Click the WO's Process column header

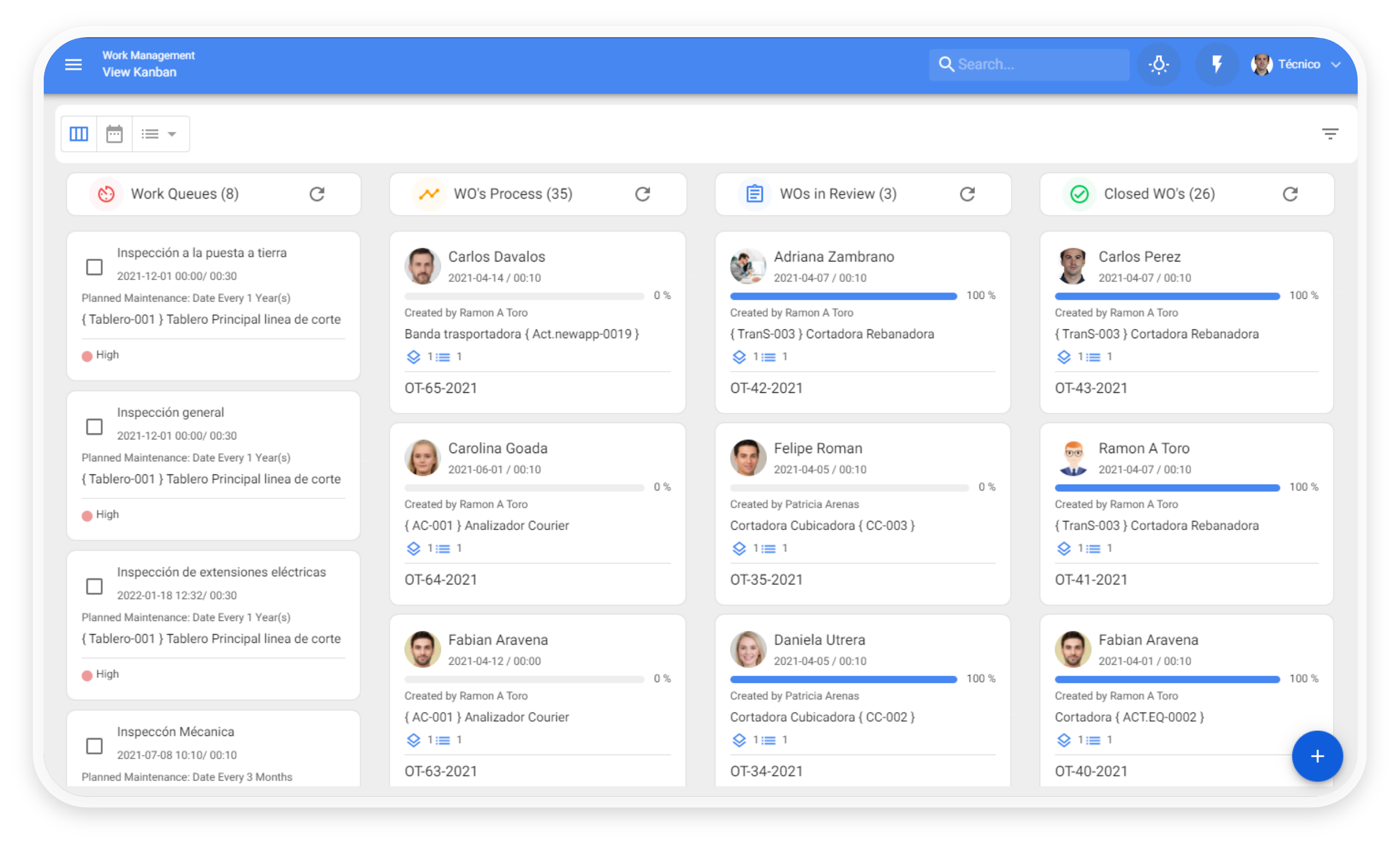(x=512, y=194)
